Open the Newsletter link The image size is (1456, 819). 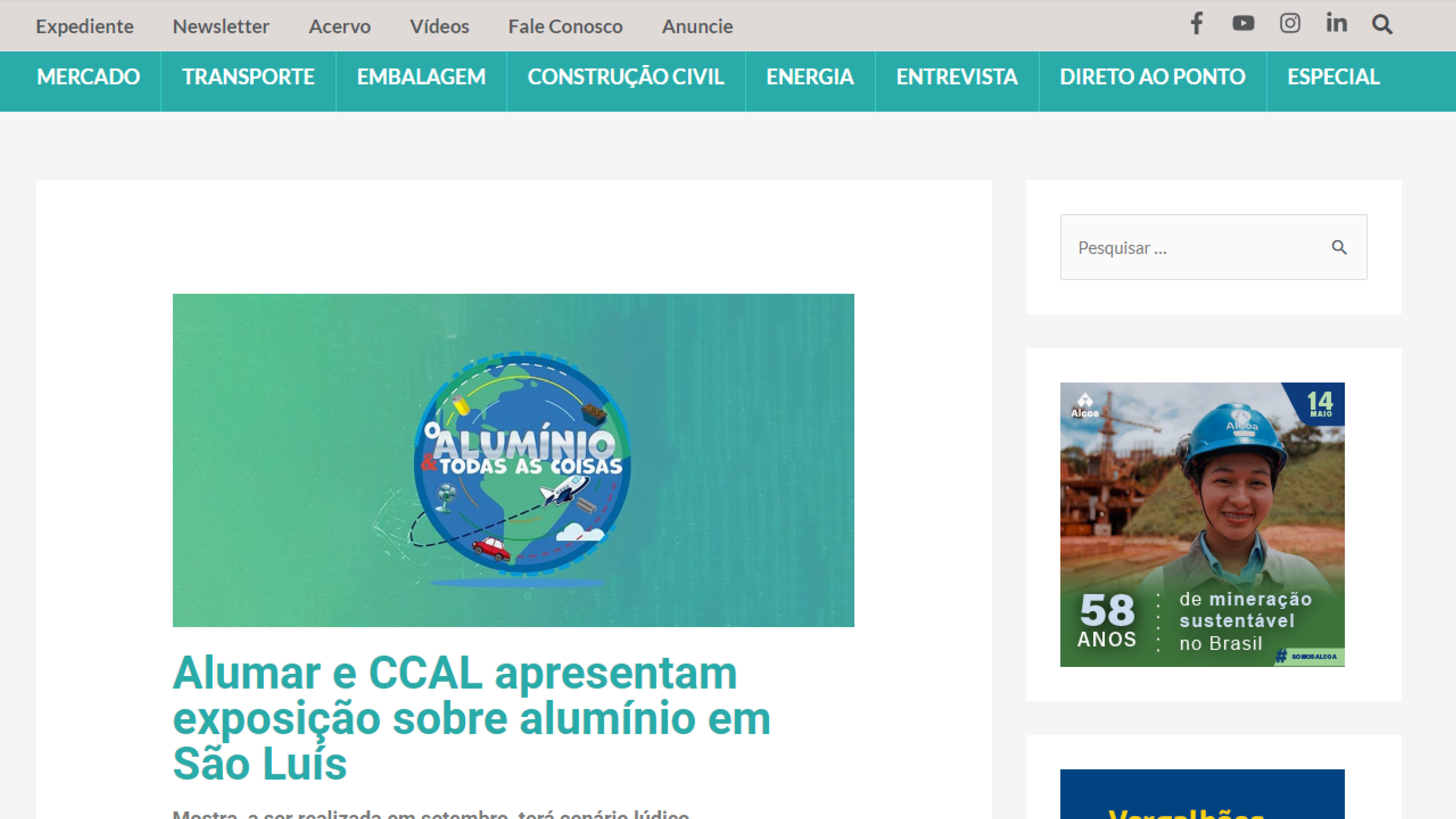[221, 26]
